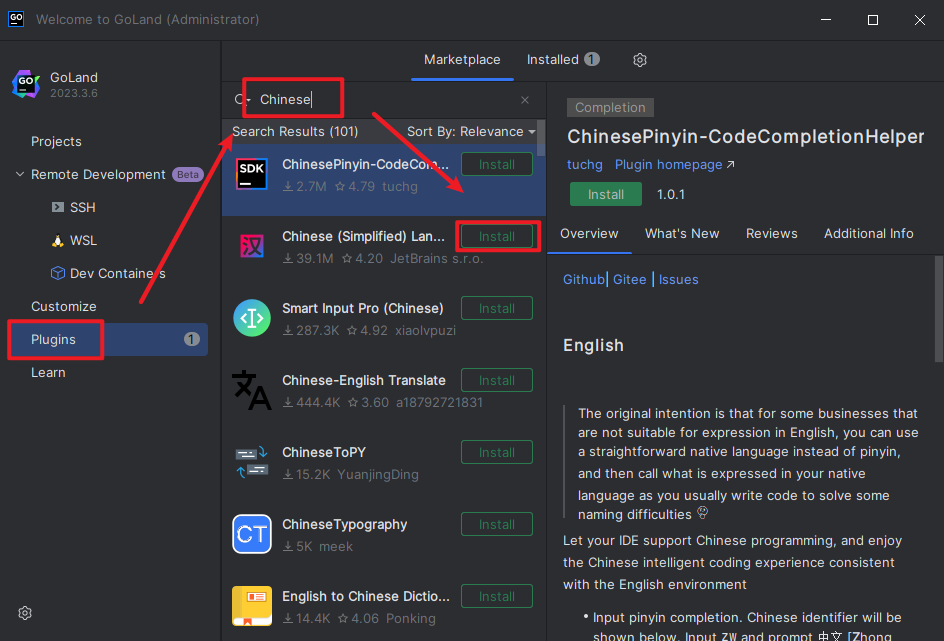944x641 pixels.
Task: Open the Additional Info tab
Action: tap(868, 234)
